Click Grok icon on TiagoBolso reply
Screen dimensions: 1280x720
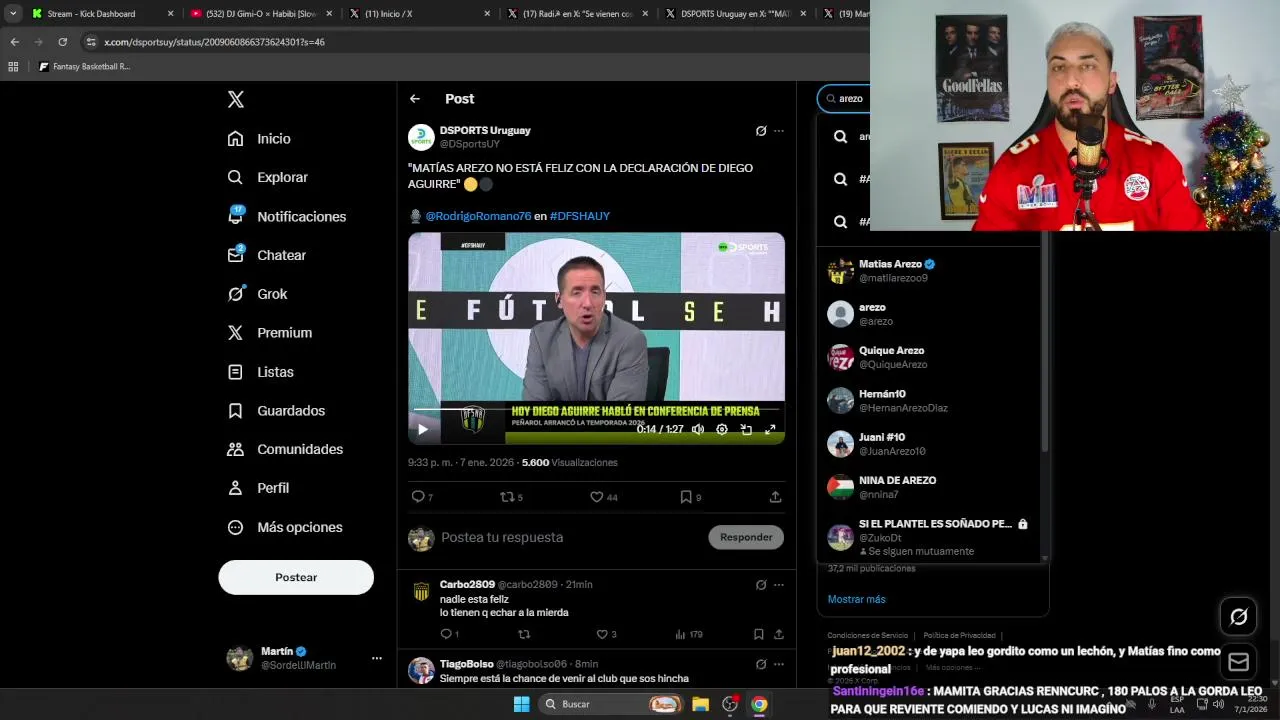(x=761, y=664)
